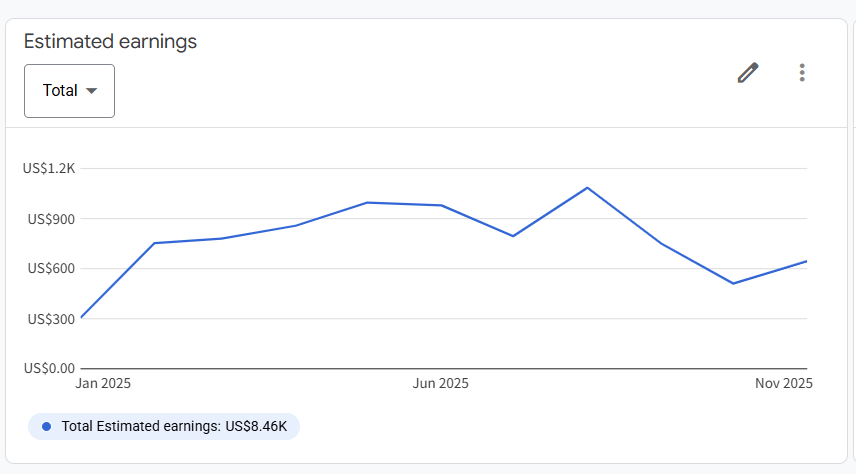Click the line's data point above Jun 2025
The height and width of the screenshot is (474, 856).
click(x=441, y=205)
